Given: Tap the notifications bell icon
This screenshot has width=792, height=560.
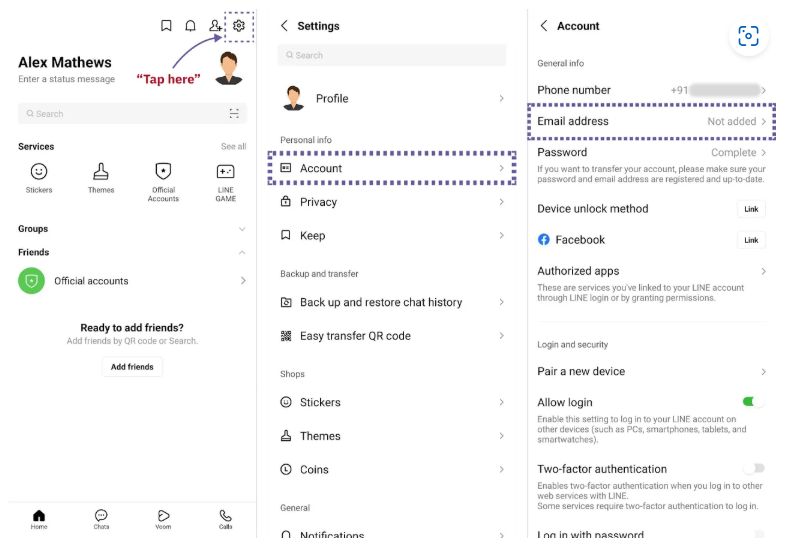Looking at the screenshot, I should (190, 26).
